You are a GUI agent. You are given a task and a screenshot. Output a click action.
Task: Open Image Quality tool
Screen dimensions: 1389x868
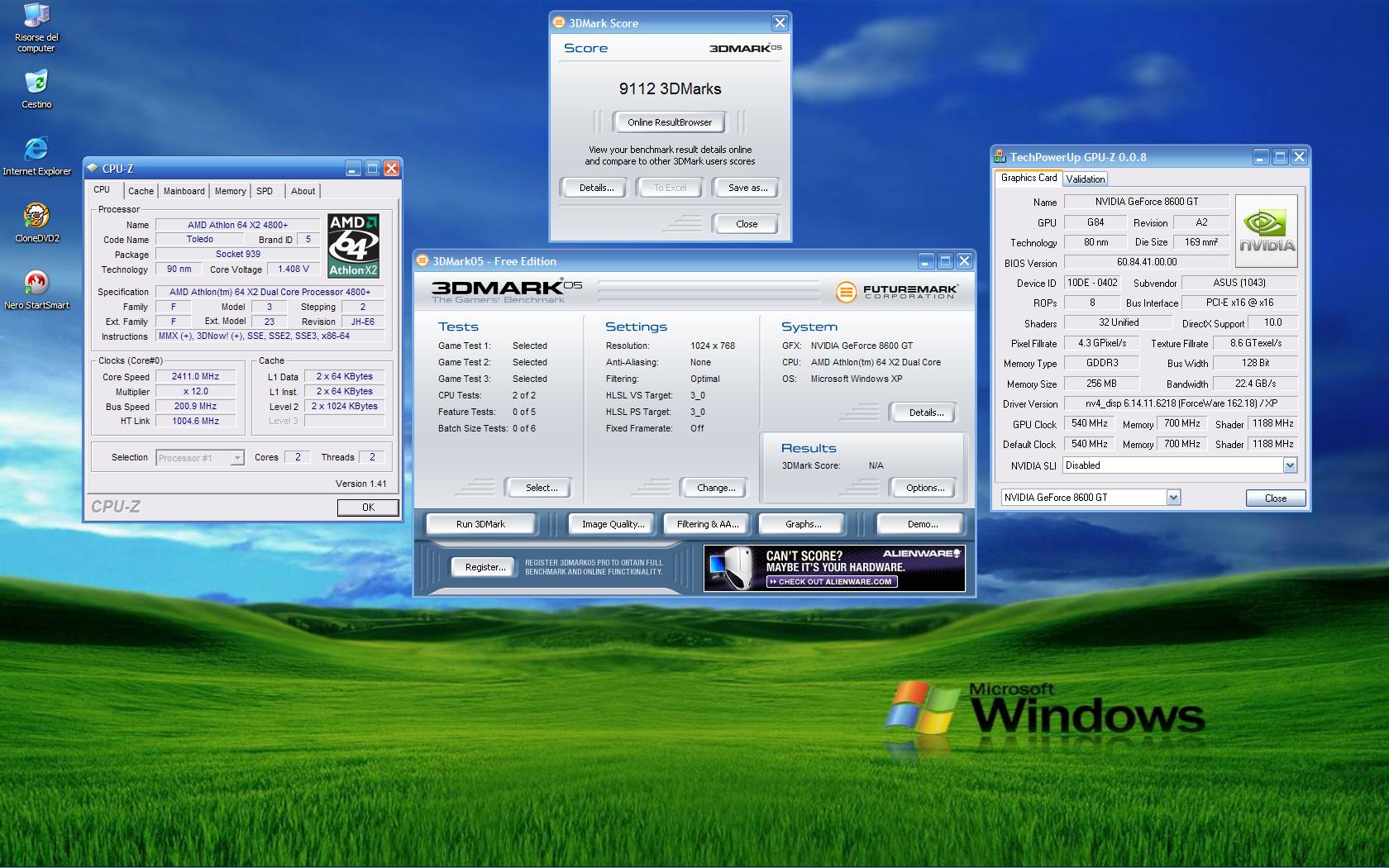click(x=613, y=524)
